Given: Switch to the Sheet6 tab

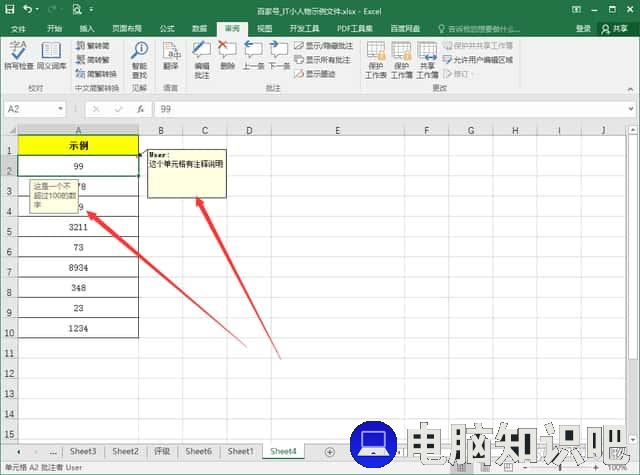Looking at the screenshot, I should coord(198,451).
